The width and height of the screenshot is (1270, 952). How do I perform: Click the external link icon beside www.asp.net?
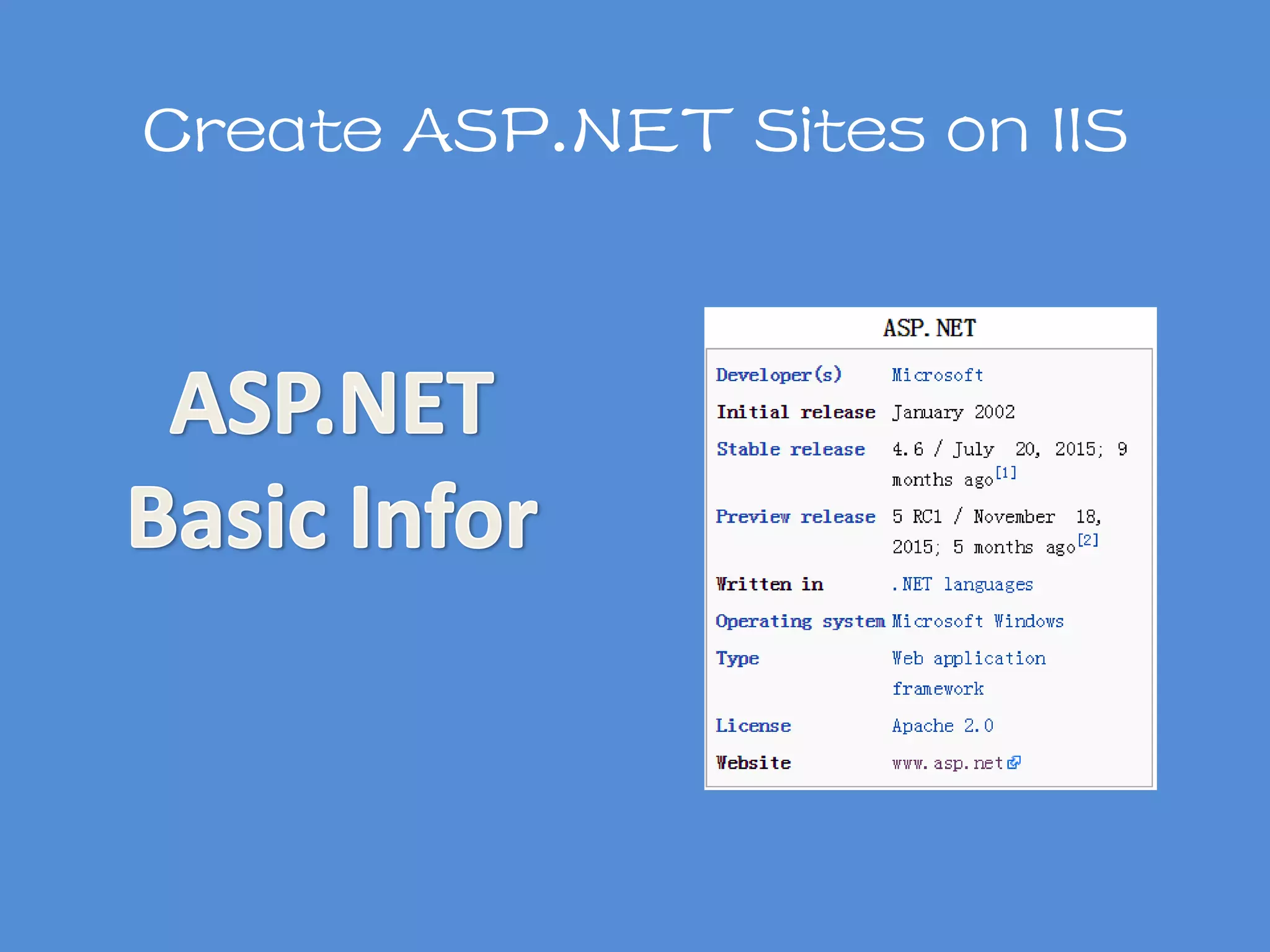coord(1014,762)
